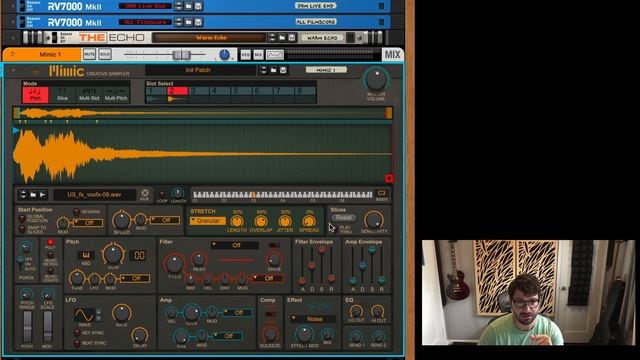Open the sample edit button

144,194
